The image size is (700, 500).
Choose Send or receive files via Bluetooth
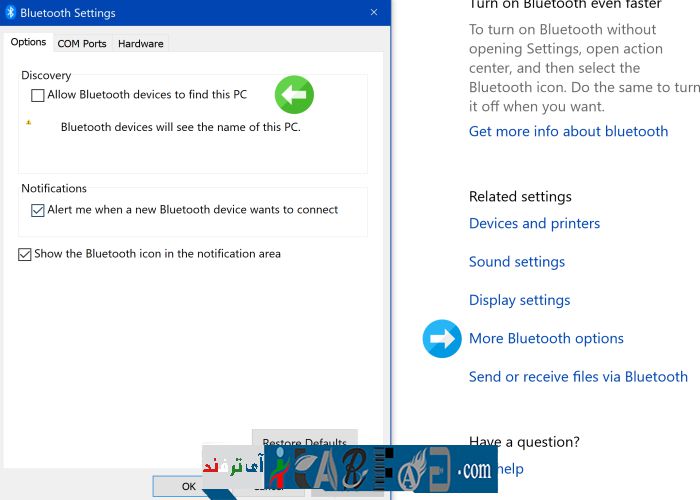(x=578, y=377)
